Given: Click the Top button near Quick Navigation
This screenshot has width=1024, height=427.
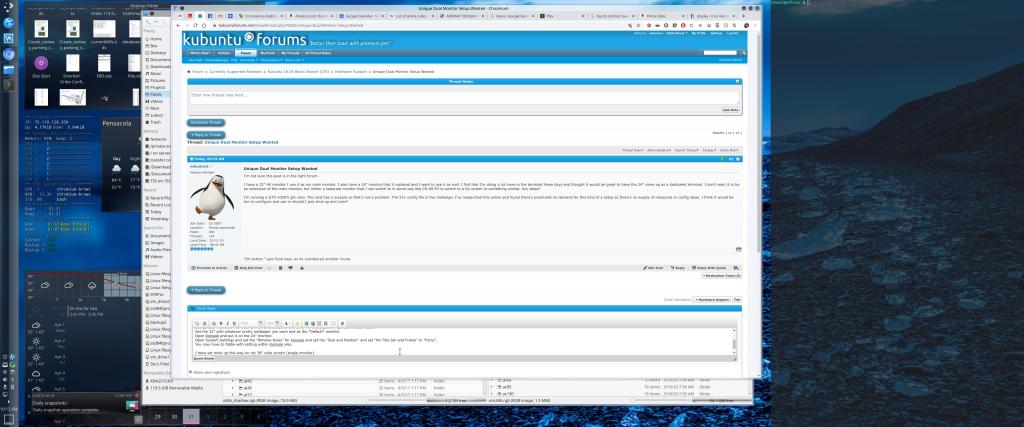Looking at the screenshot, I should (x=737, y=300).
